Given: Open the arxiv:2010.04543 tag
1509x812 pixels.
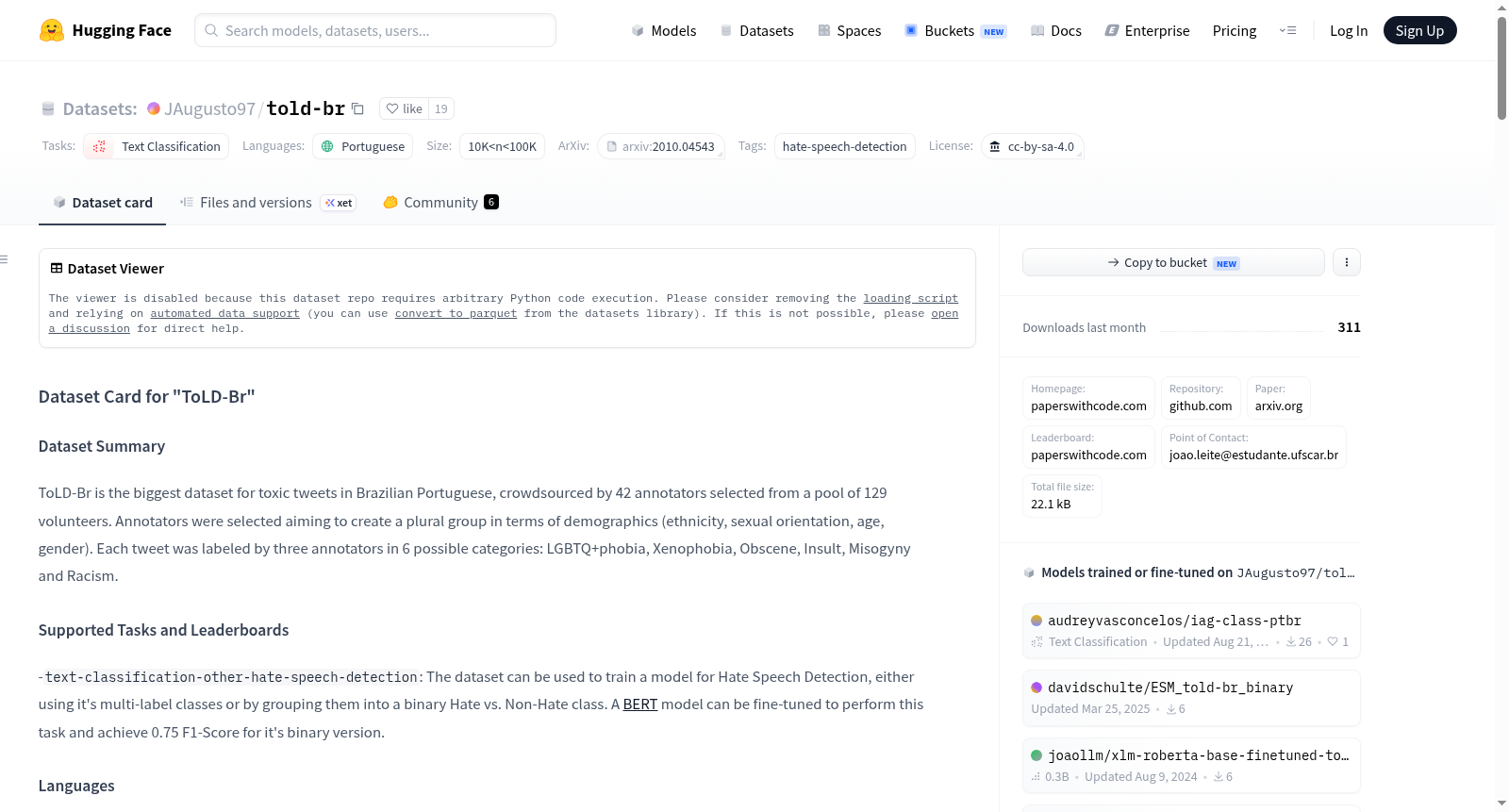Looking at the screenshot, I should pyautogui.click(x=660, y=146).
